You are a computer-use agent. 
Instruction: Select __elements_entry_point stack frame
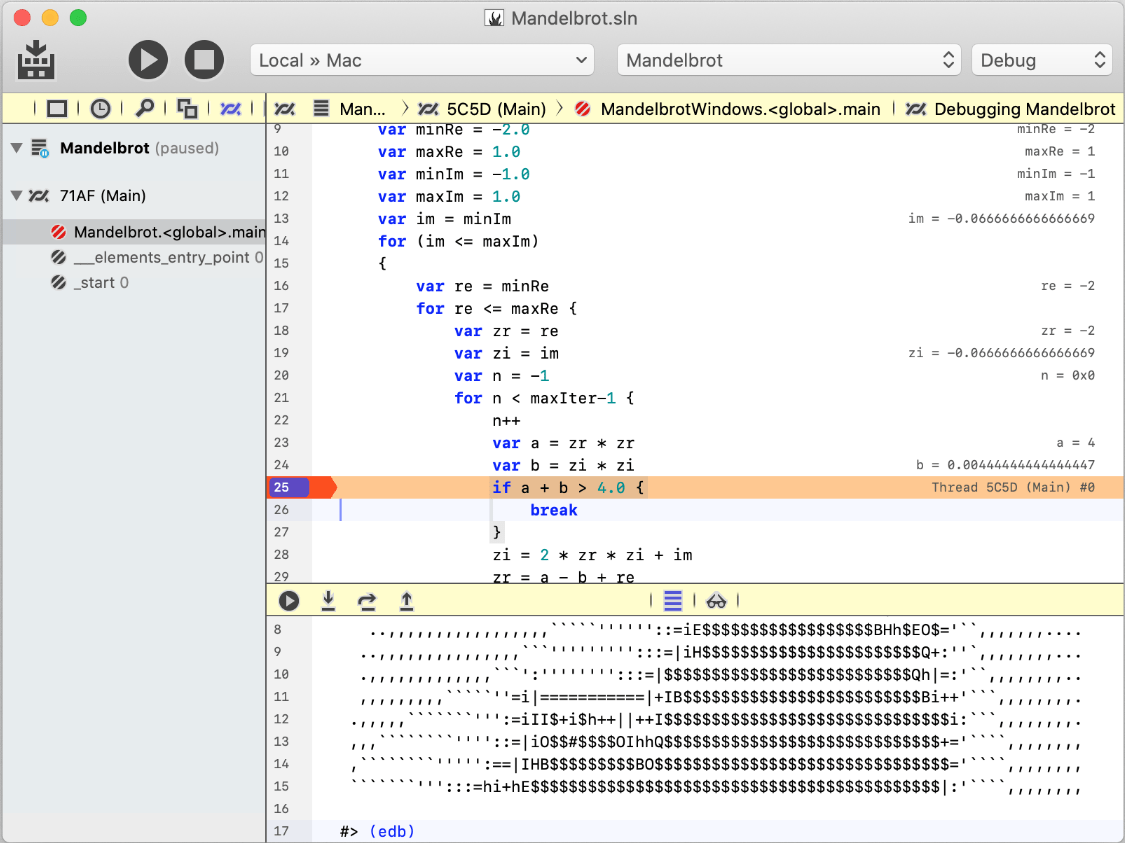134,258
